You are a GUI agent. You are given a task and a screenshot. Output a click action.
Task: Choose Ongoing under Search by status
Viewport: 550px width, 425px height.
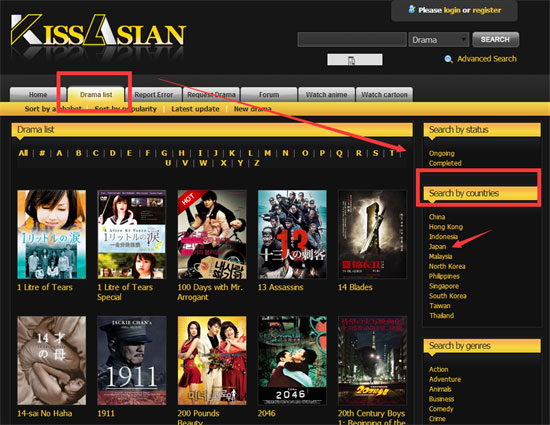(x=442, y=153)
